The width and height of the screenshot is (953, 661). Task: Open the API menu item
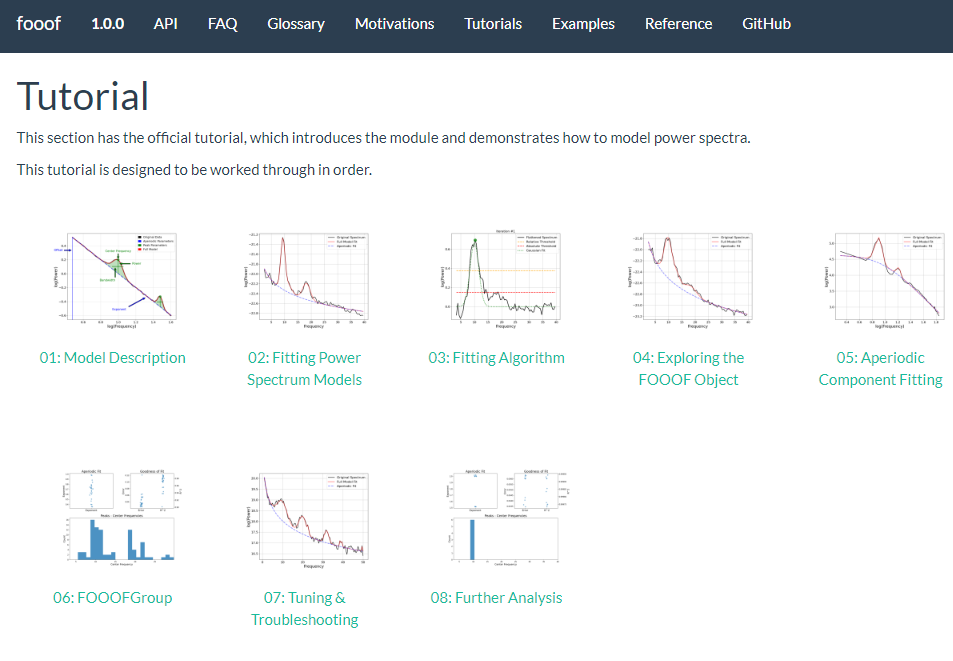(165, 24)
